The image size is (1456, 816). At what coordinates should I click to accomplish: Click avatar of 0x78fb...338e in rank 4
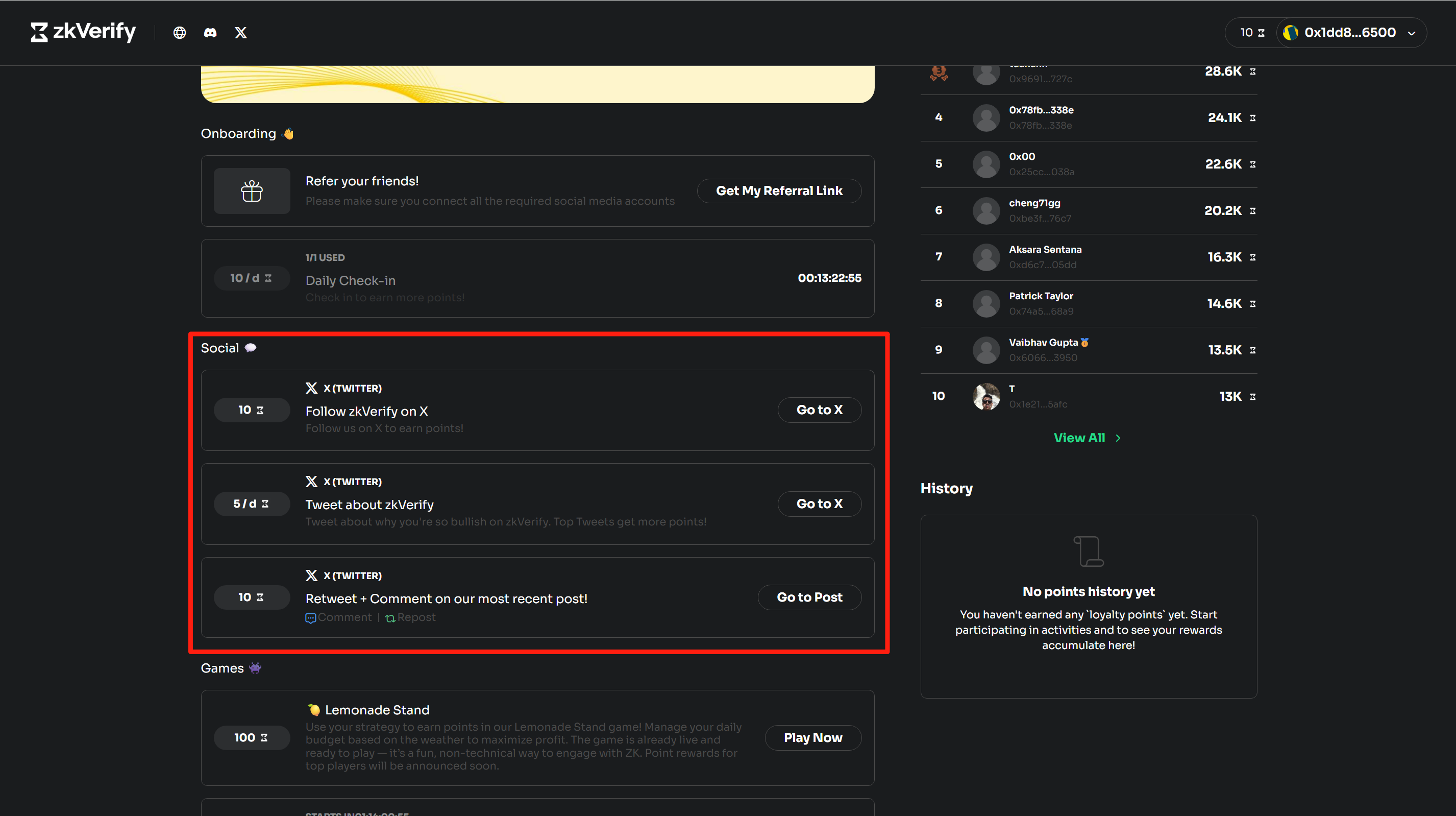coord(986,118)
